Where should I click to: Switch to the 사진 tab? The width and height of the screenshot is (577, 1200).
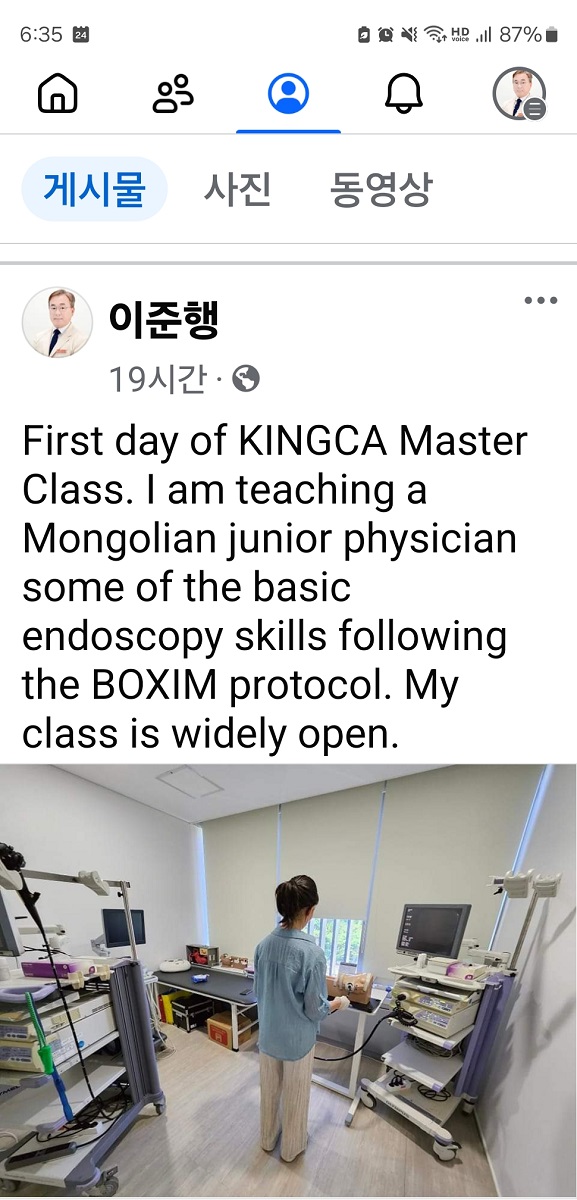point(238,189)
